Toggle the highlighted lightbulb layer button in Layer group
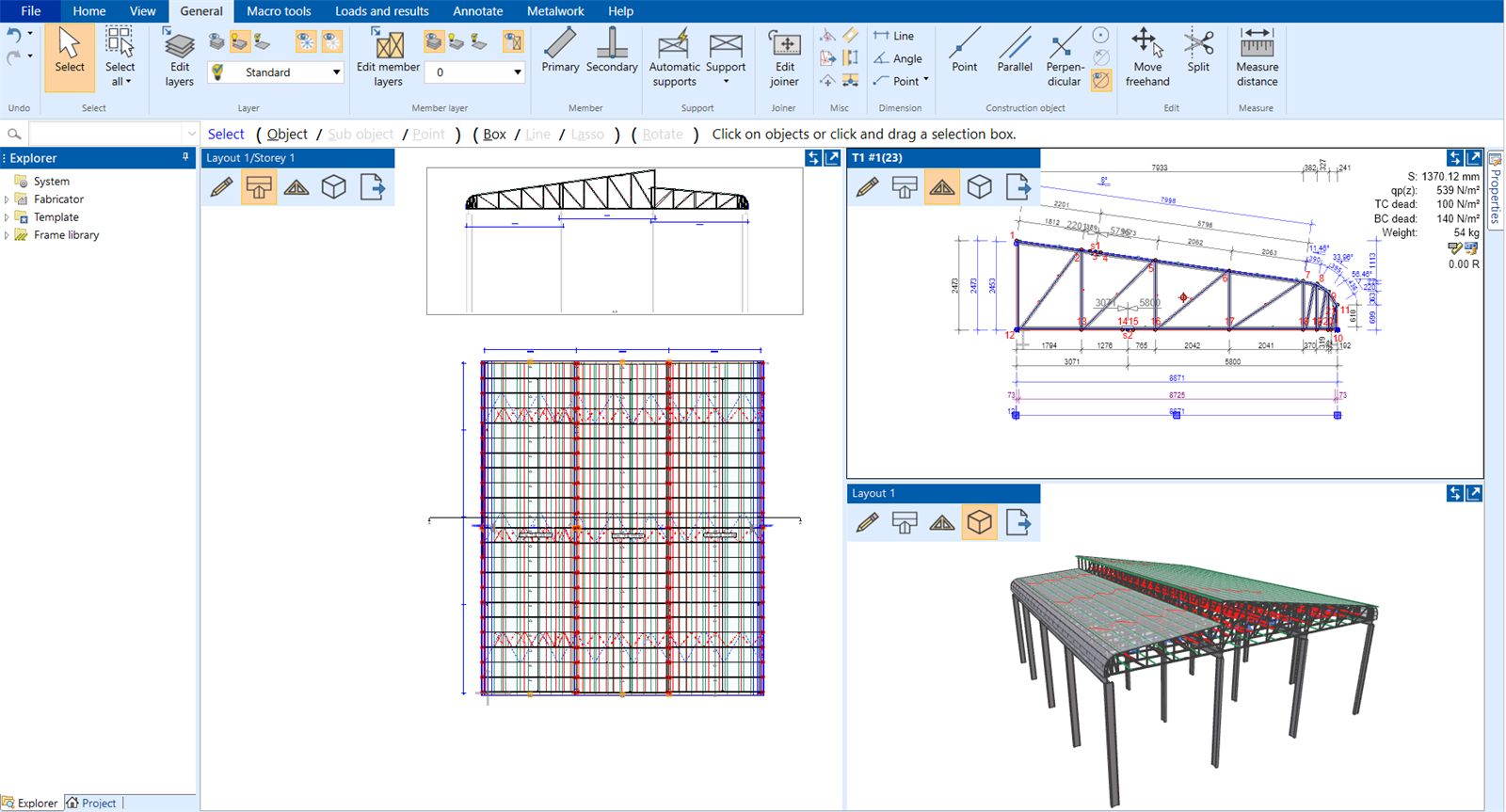 coord(239,41)
